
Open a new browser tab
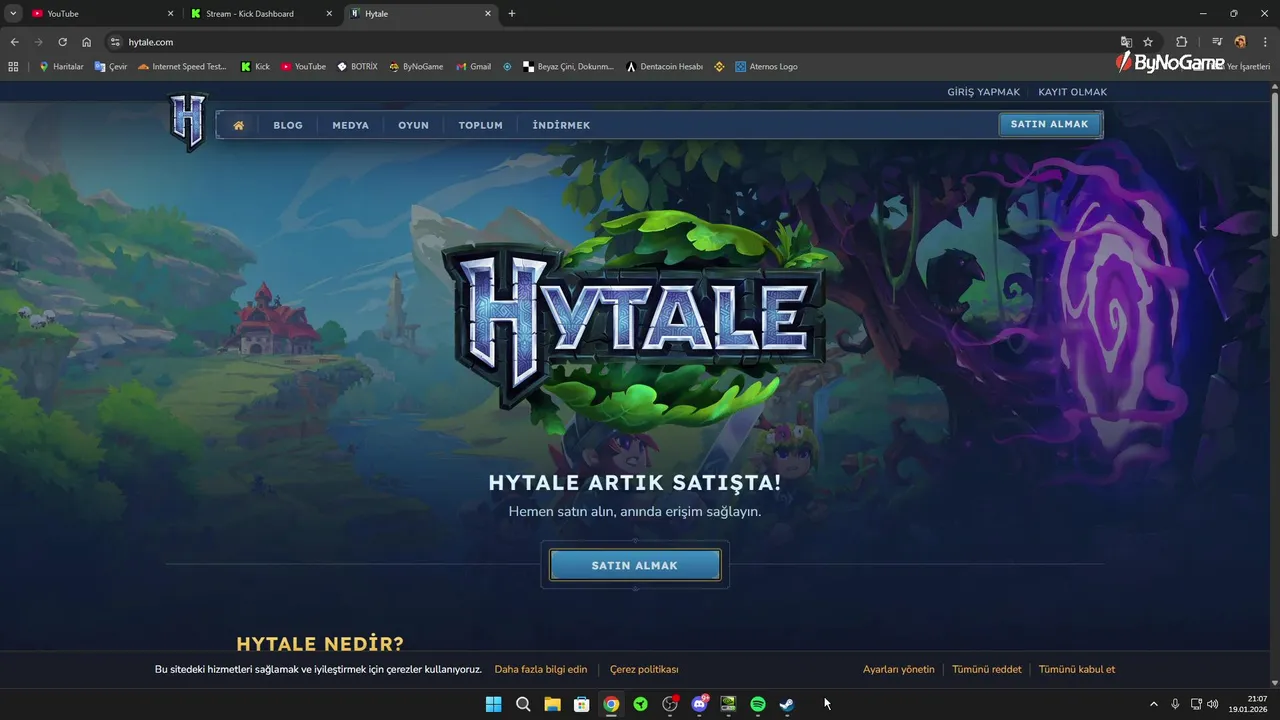pyautogui.click(x=512, y=14)
